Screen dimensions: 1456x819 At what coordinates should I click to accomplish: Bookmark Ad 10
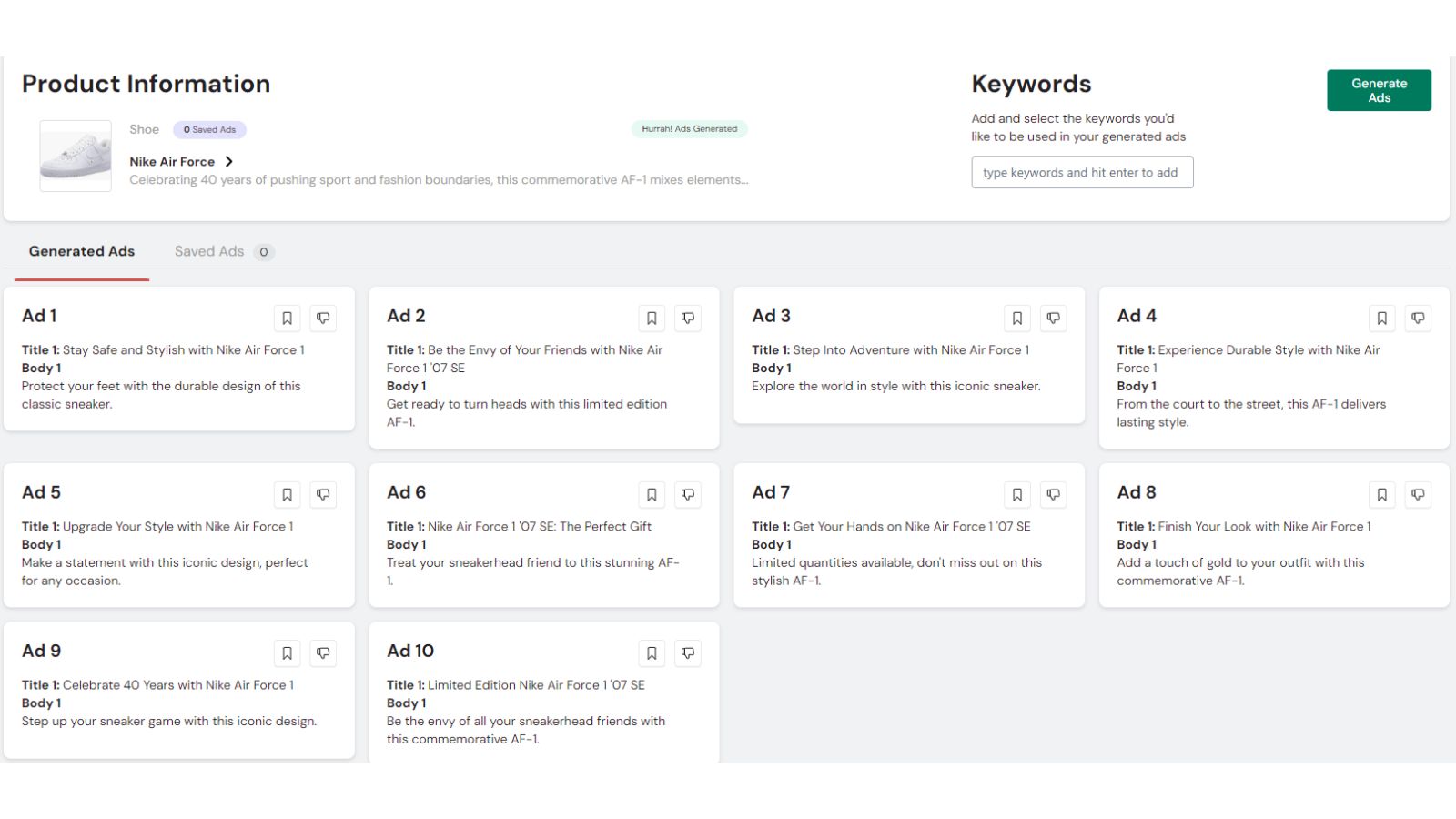652,652
